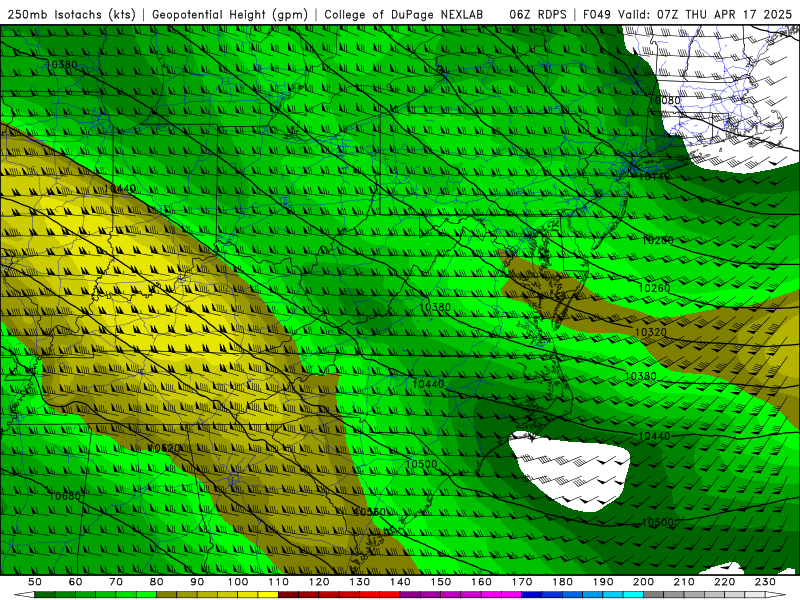Pick the cyan legend block just before 200
The width and height of the screenshot is (800, 600).
tap(633, 595)
